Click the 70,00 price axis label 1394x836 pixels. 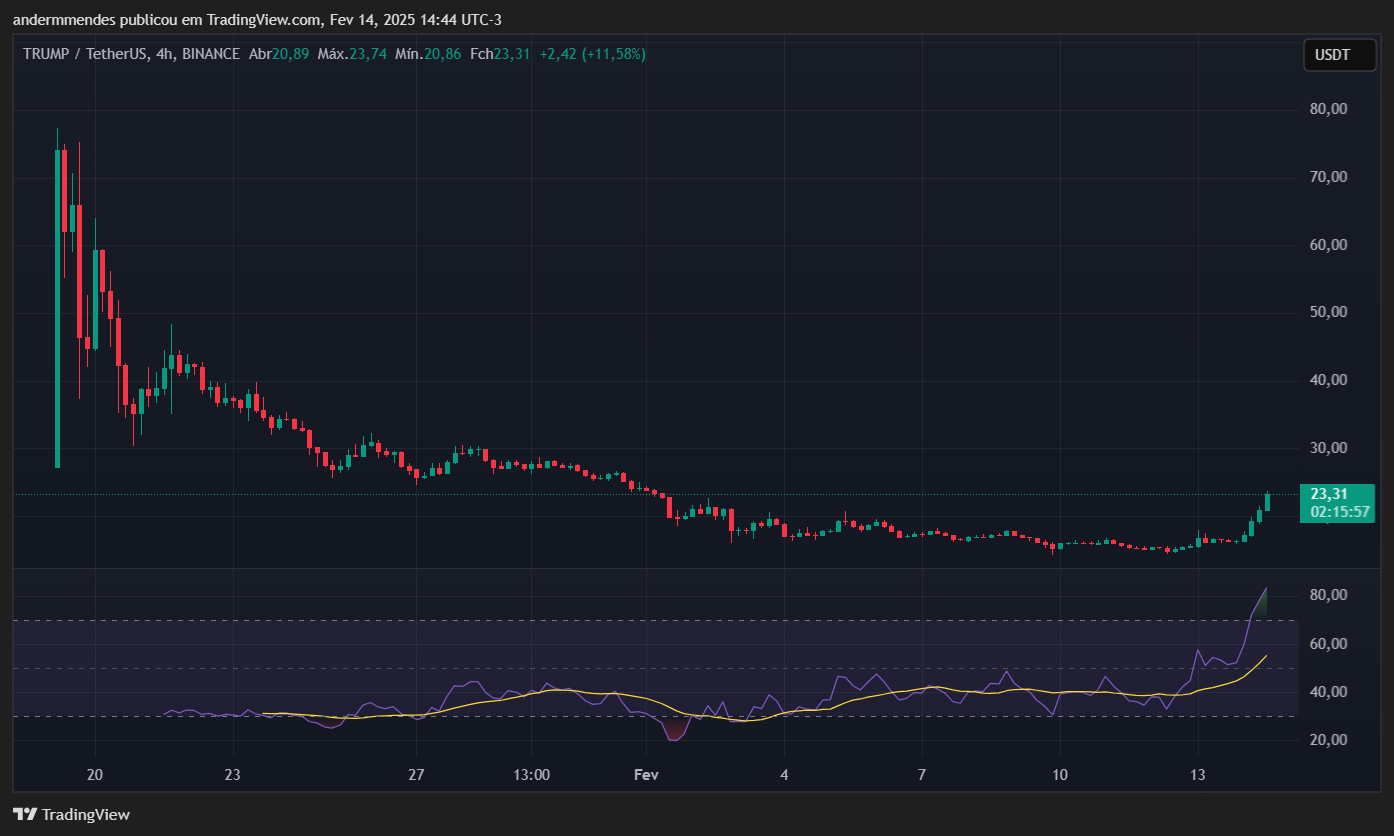(1329, 177)
